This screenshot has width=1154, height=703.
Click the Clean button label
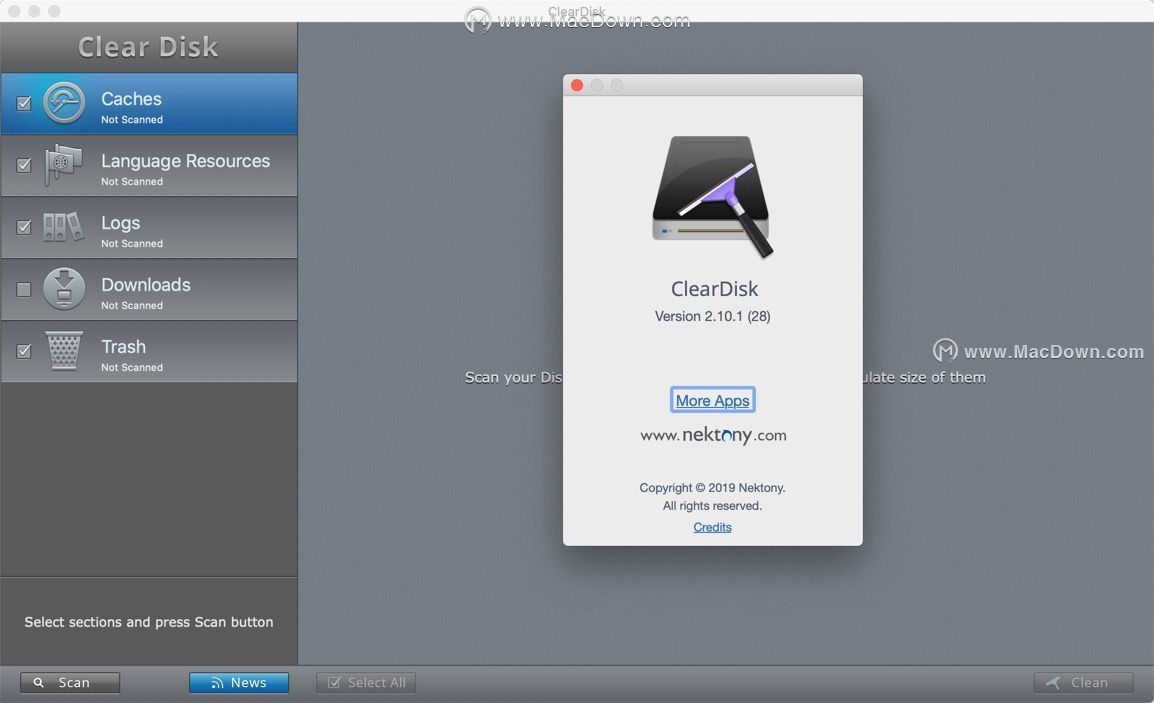(x=1089, y=682)
